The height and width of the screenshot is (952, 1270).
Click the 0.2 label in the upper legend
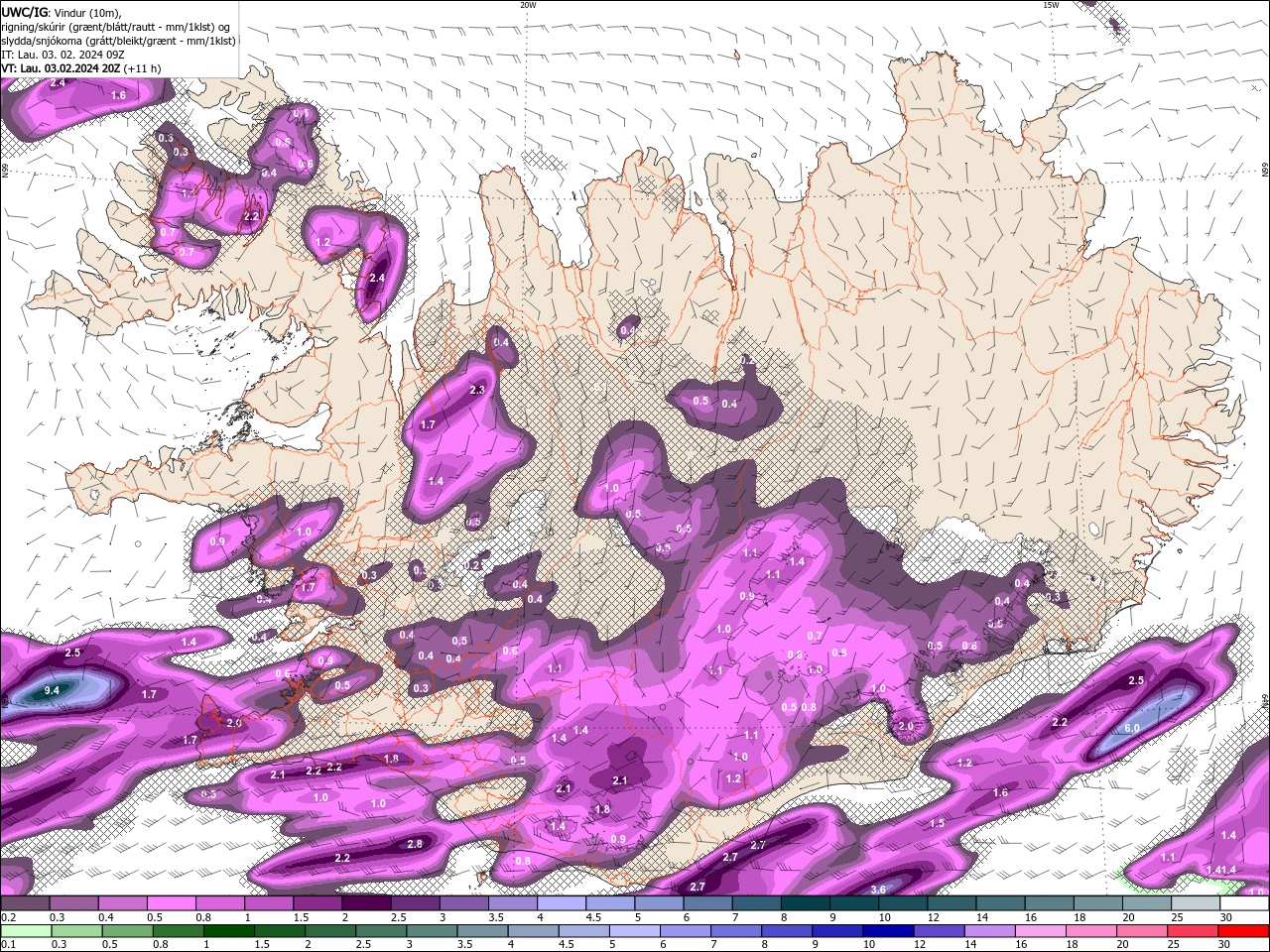(x=9, y=917)
